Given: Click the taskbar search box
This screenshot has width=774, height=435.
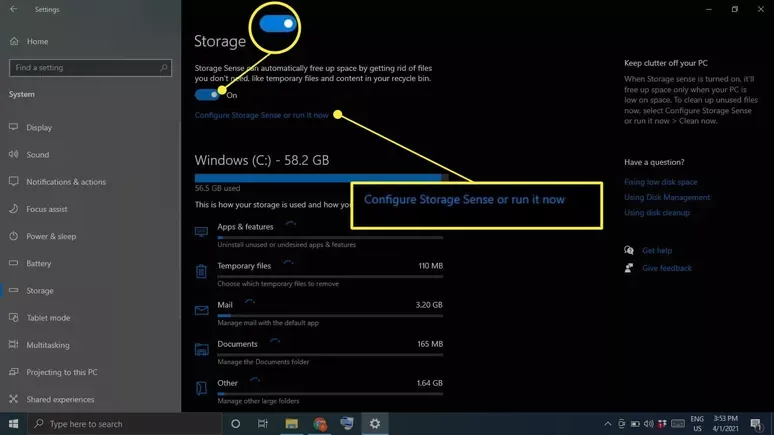Looking at the screenshot, I should tap(124, 424).
